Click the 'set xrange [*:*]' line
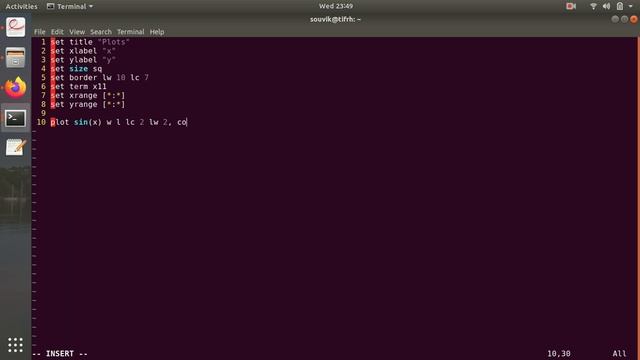 point(88,96)
